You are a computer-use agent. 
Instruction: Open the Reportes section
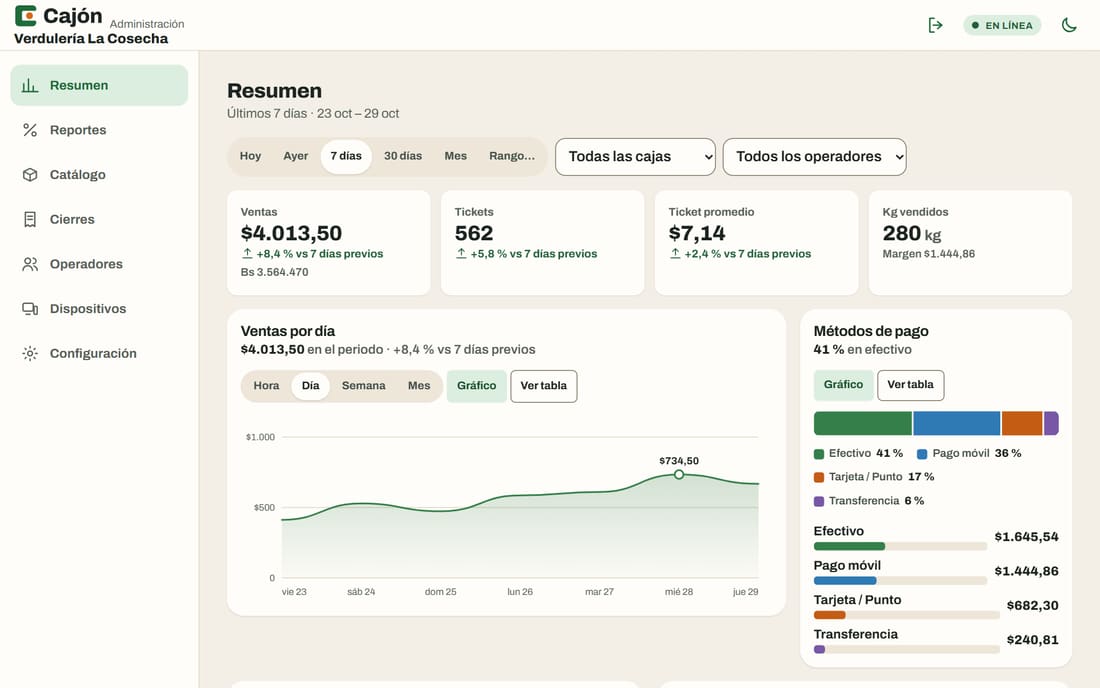click(x=99, y=130)
